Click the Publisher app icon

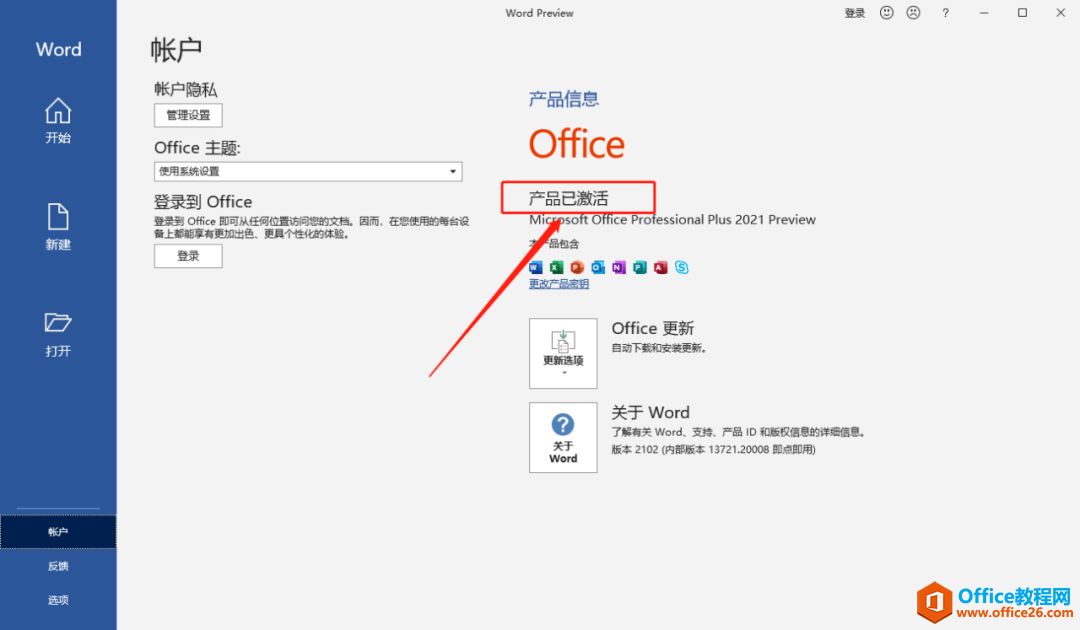640,267
